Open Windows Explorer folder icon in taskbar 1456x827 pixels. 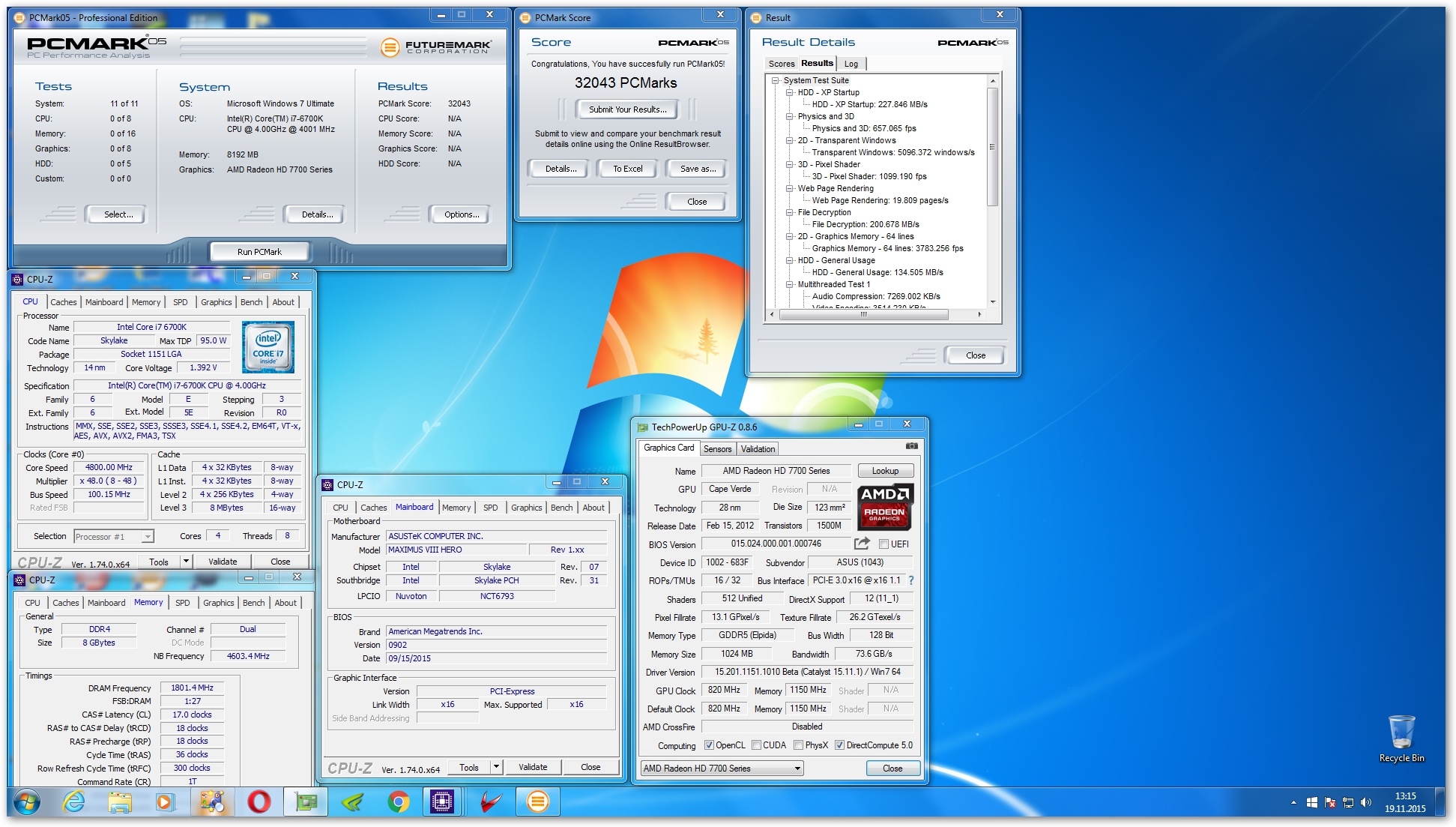[120, 802]
